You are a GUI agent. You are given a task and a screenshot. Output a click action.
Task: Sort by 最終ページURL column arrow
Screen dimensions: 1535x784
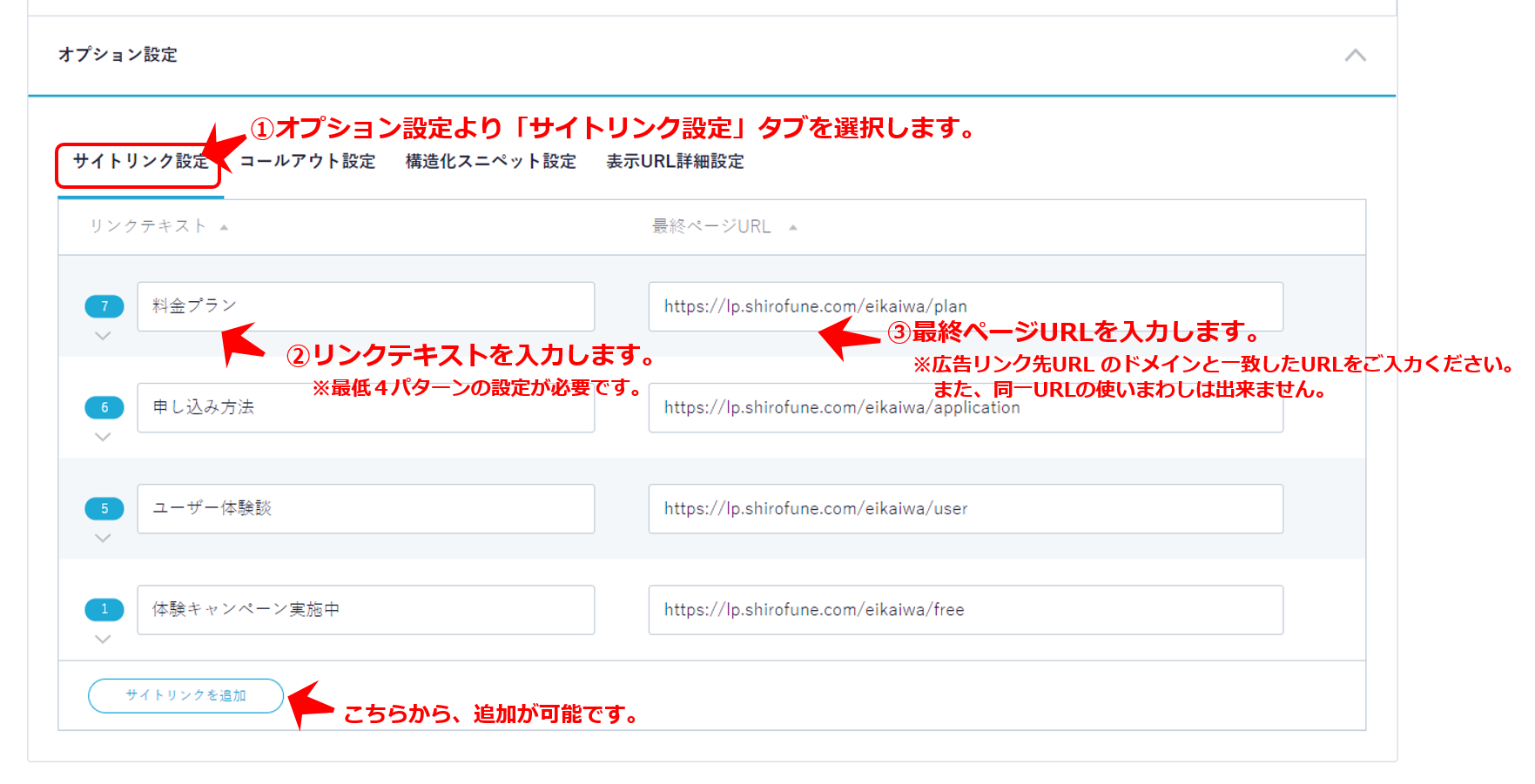tap(793, 227)
